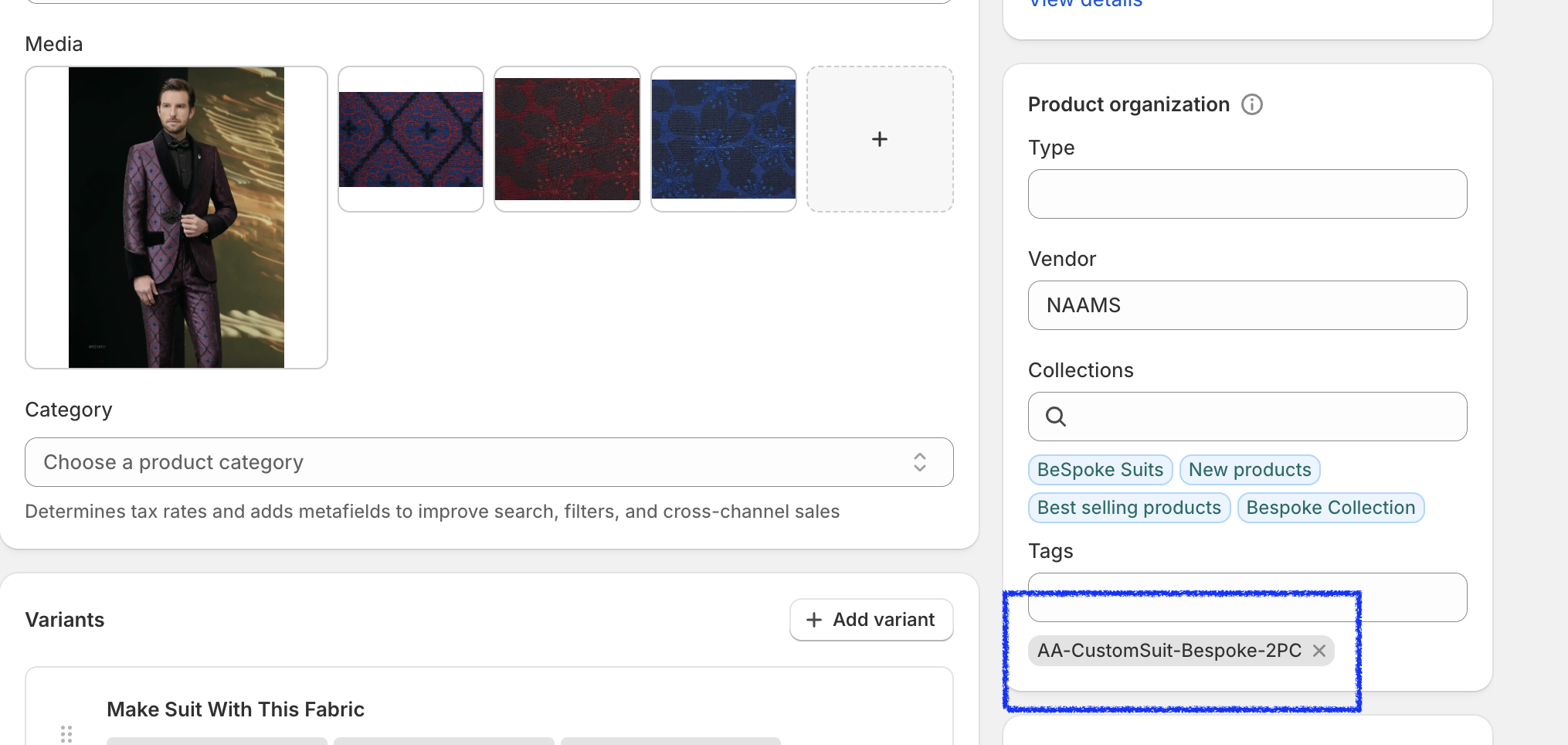Image resolution: width=1568 pixels, height=745 pixels.
Task: Select the Best selling products chip
Action: tap(1129, 508)
